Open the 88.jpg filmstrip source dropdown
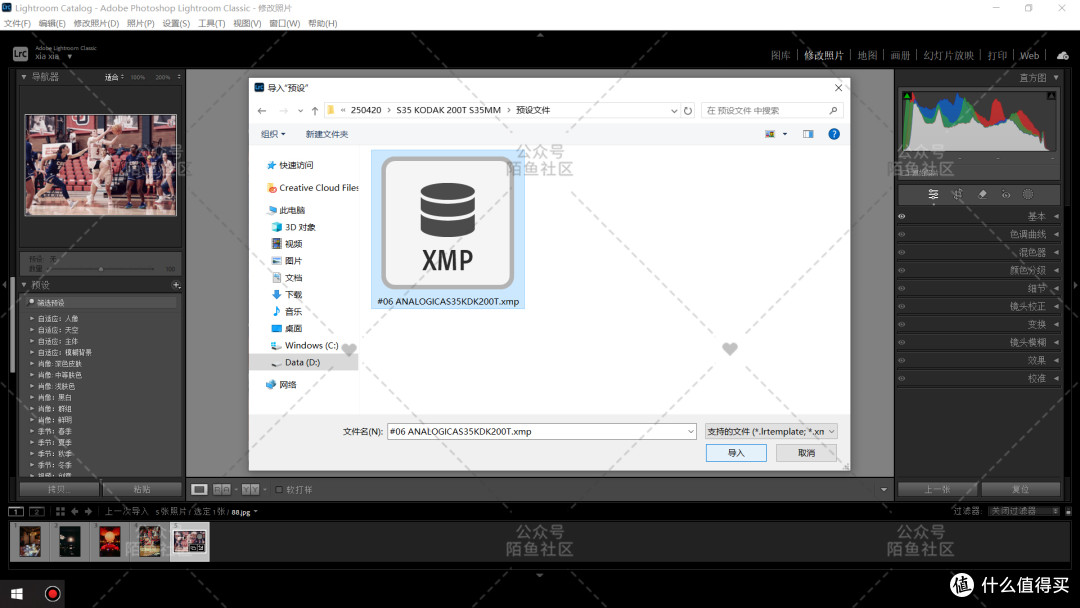 pyautogui.click(x=256, y=512)
